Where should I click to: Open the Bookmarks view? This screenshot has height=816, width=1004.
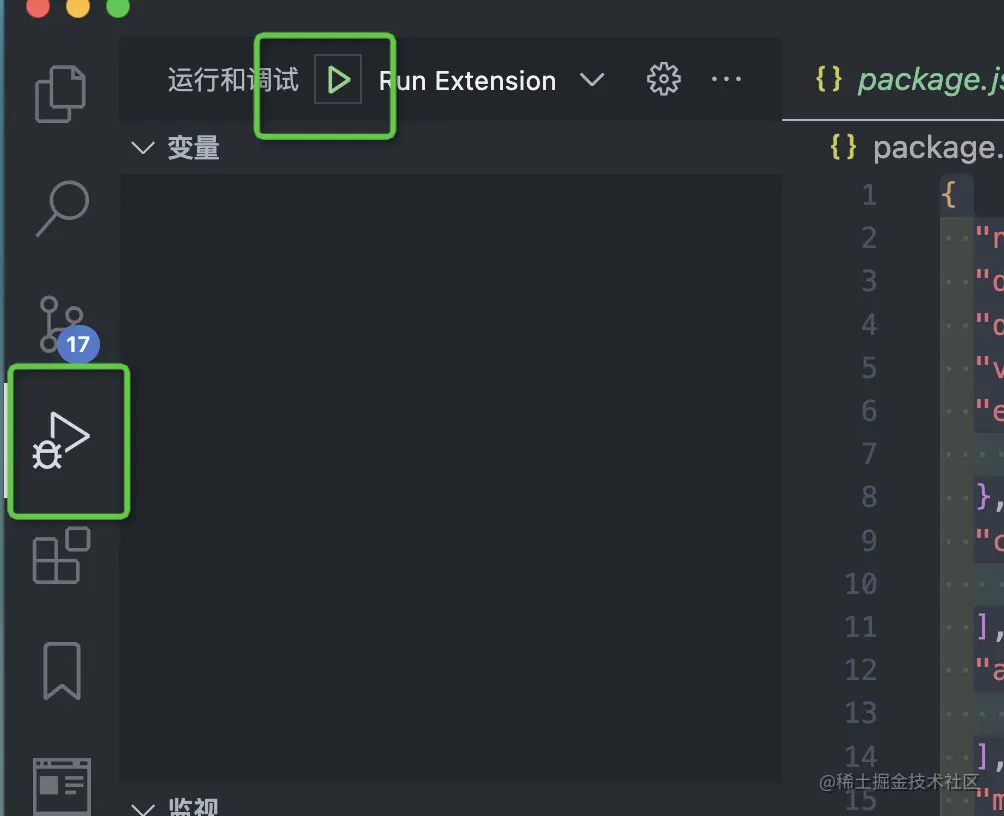pos(62,670)
